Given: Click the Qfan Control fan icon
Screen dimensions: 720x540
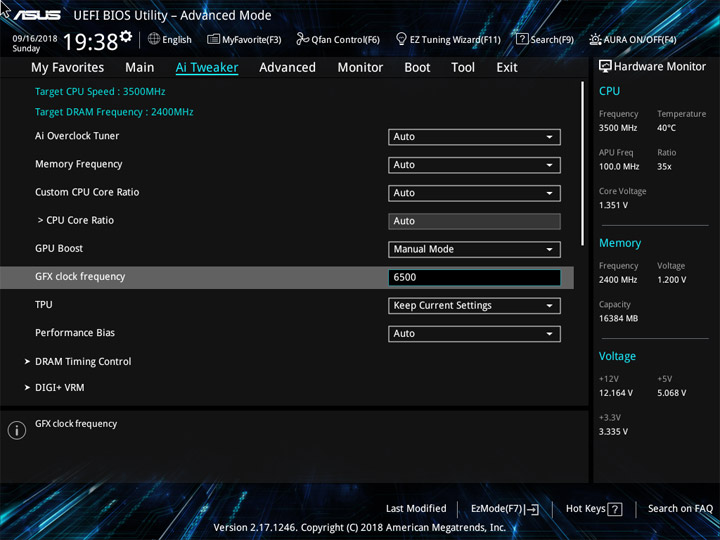Looking at the screenshot, I should point(302,39).
